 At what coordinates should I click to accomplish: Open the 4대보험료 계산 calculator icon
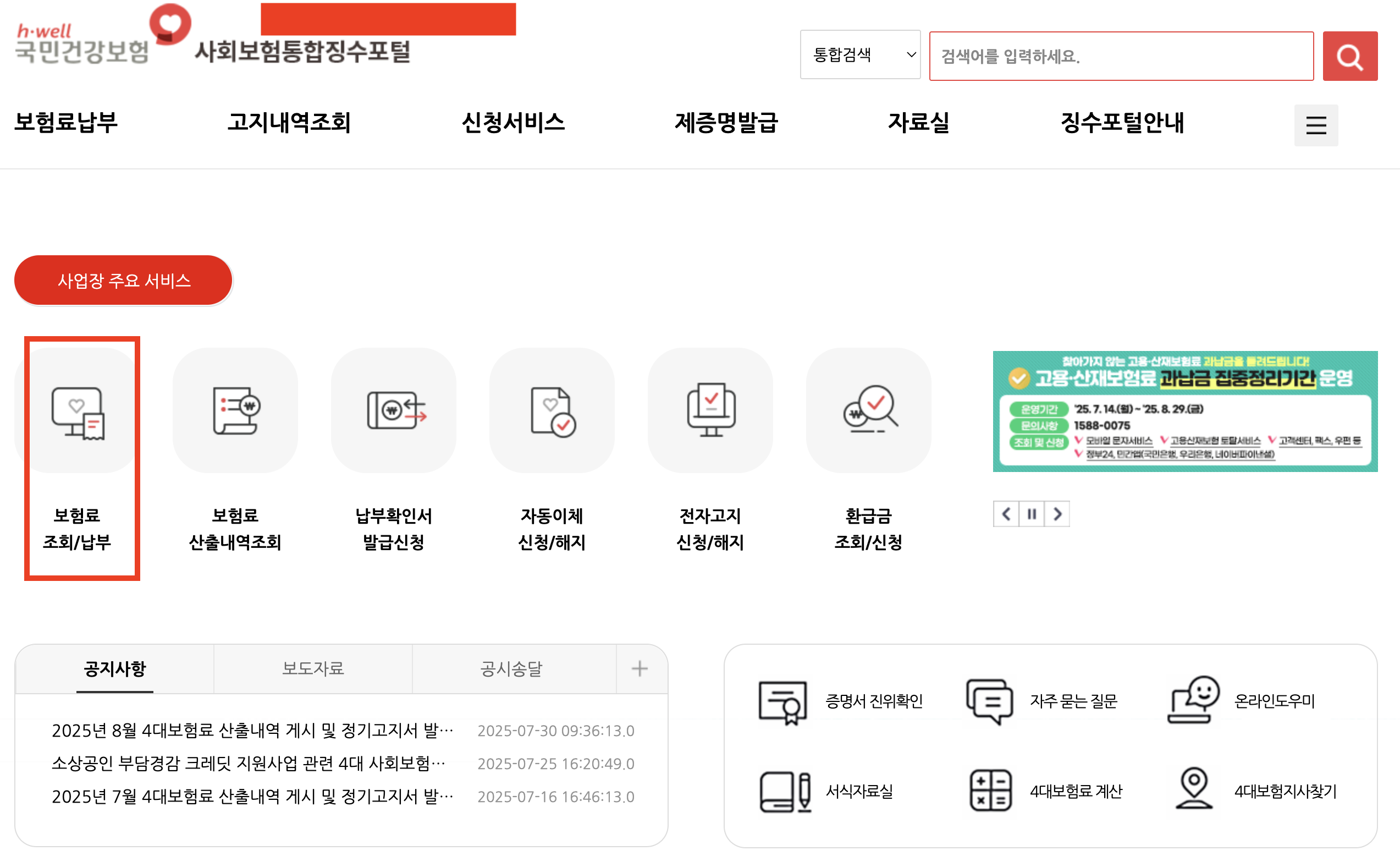pos(990,791)
